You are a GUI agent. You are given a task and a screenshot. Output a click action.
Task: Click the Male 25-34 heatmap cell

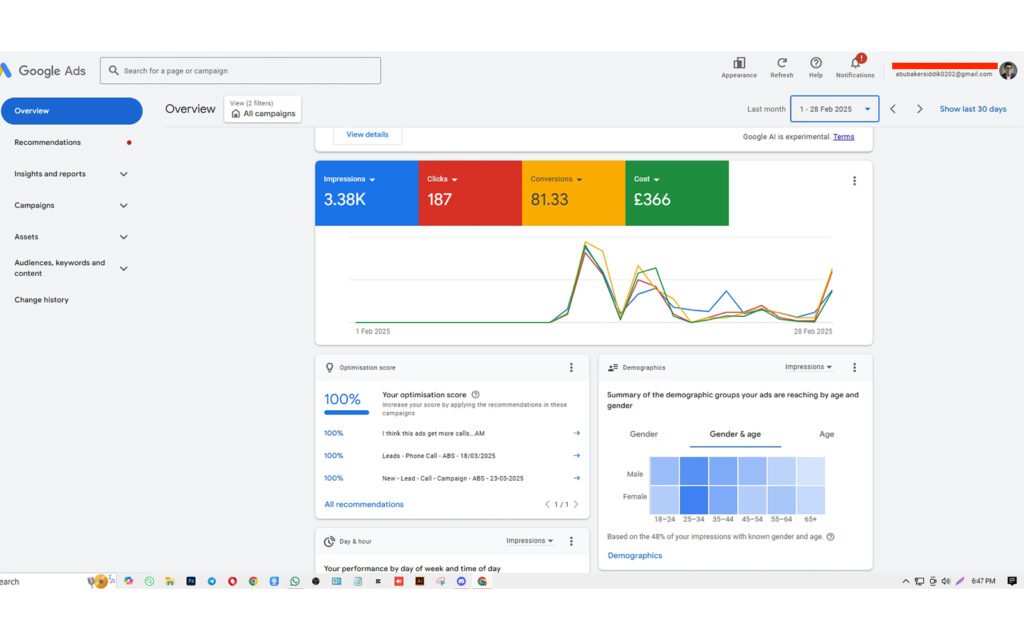tap(694, 471)
